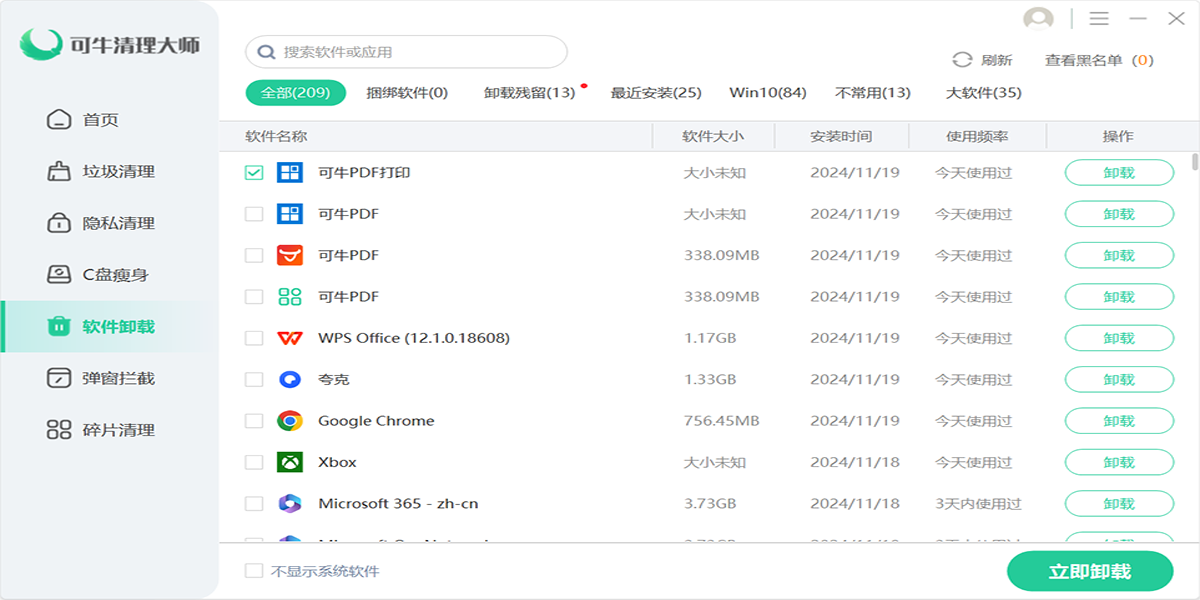
Task: Tick the WPS Office checkbox
Action: click(254, 338)
